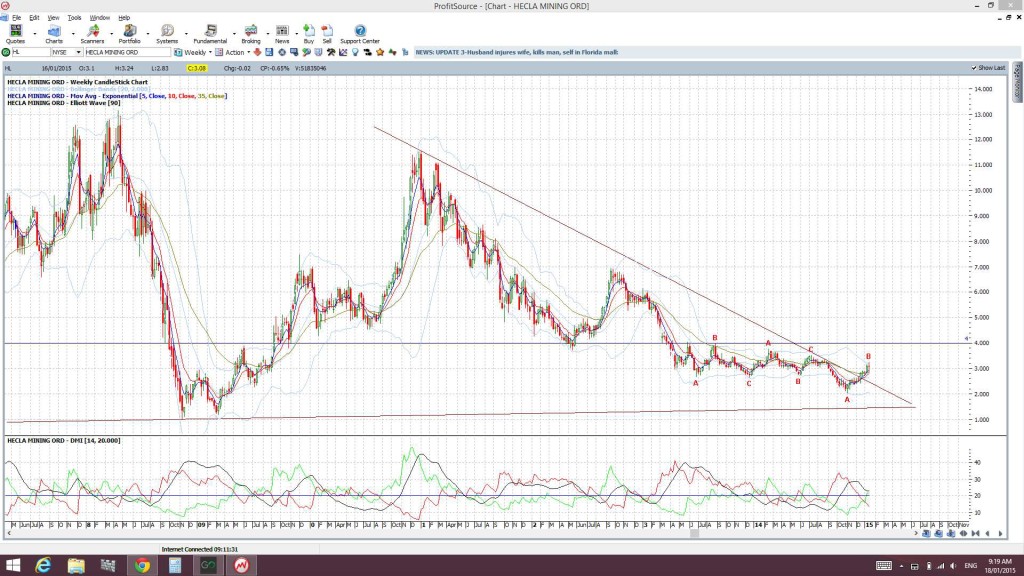Viewport: 1024px width, 576px height.
Task: Expand the Charts dropdown arrow
Action: (x=72, y=33)
